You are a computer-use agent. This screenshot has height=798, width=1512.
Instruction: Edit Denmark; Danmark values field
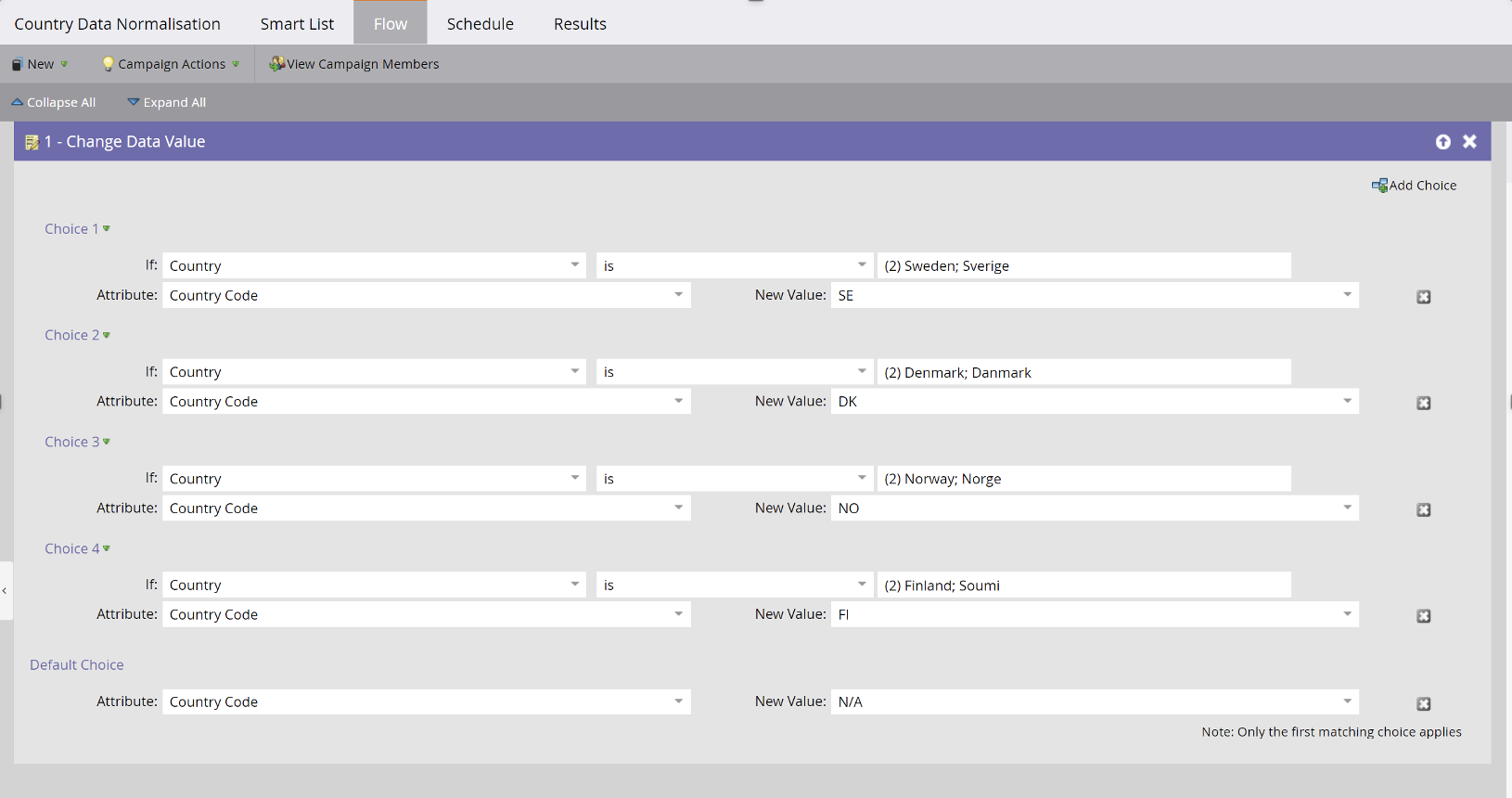click(1083, 372)
